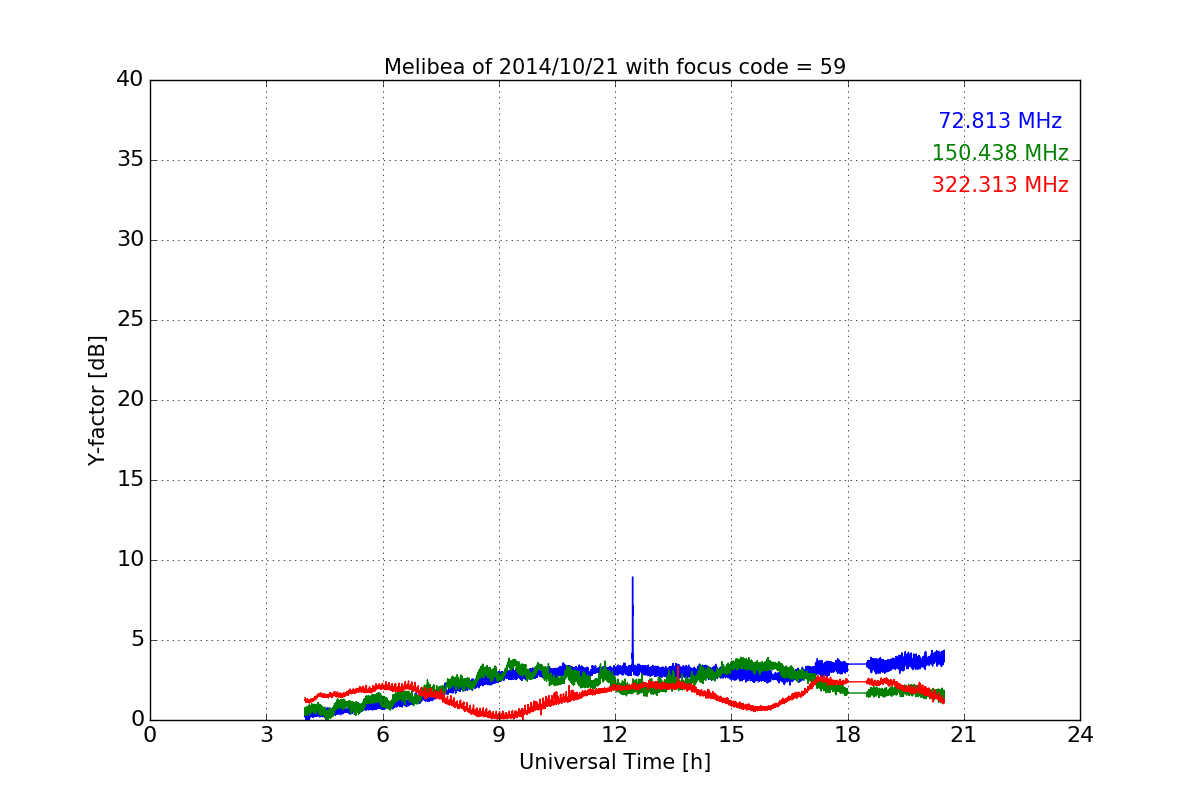The height and width of the screenshot is (800, 1200).
Task: Click the y-axis tick label 40
Action: (x=130, y=80)
